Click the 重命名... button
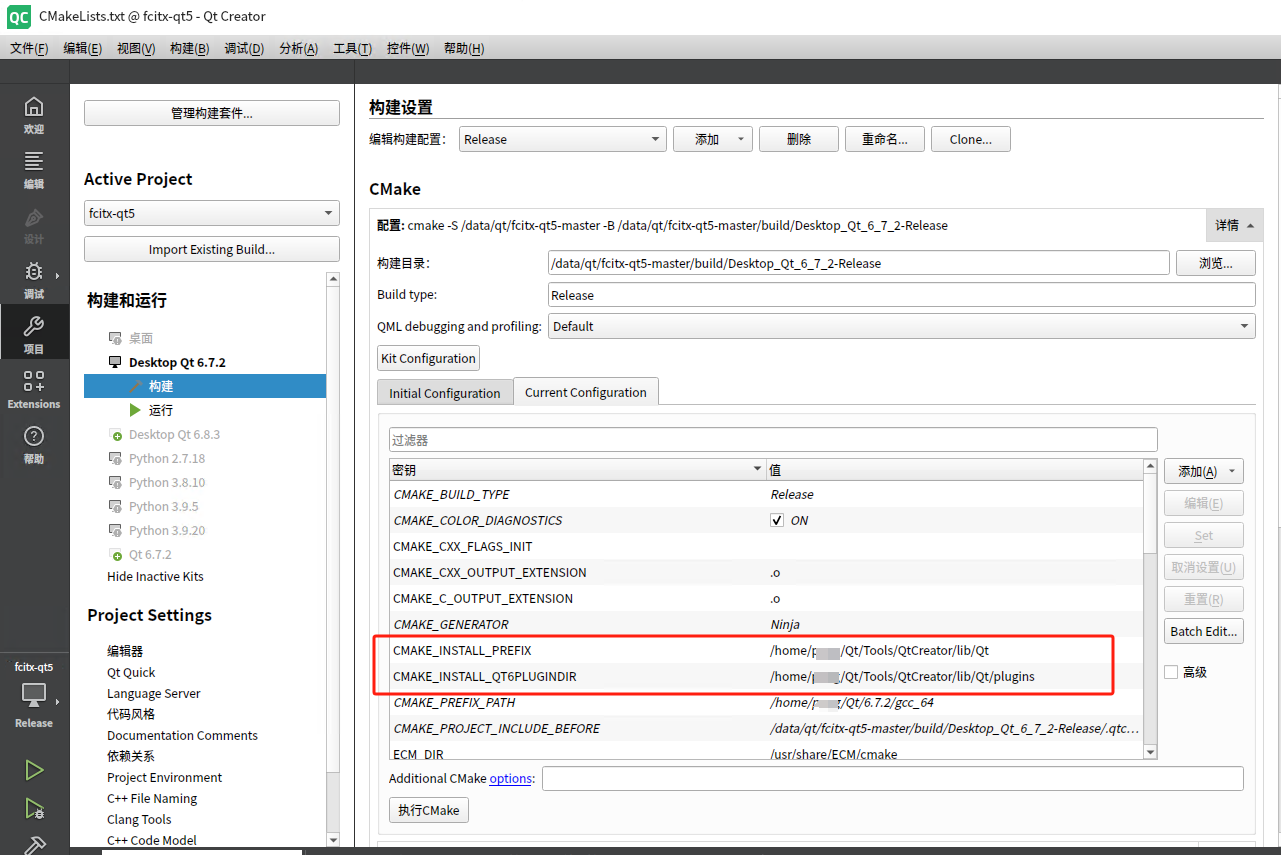The width and height of the screenshot is (1281, 855). point(885,139)
